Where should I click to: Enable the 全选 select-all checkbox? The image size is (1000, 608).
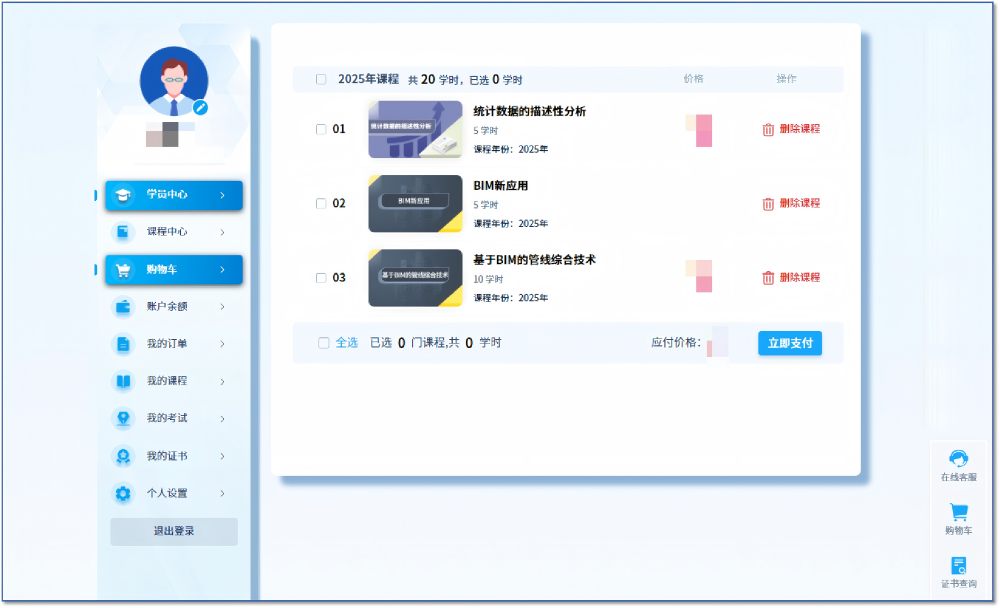click(x=323, y=343)
